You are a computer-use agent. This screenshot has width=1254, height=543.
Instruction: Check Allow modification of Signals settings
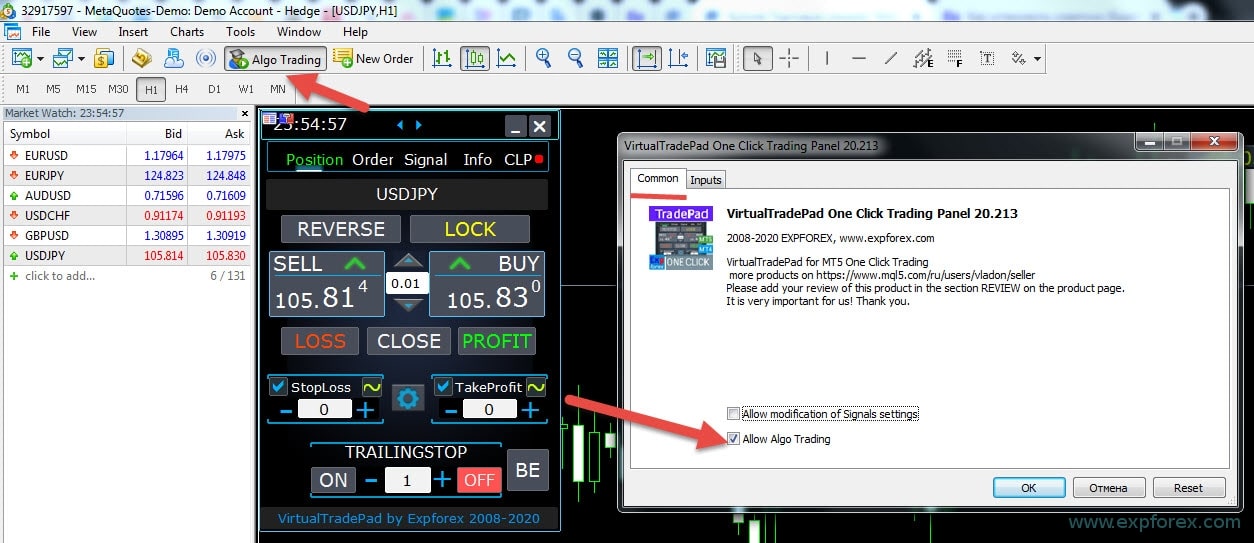[734, 414]
